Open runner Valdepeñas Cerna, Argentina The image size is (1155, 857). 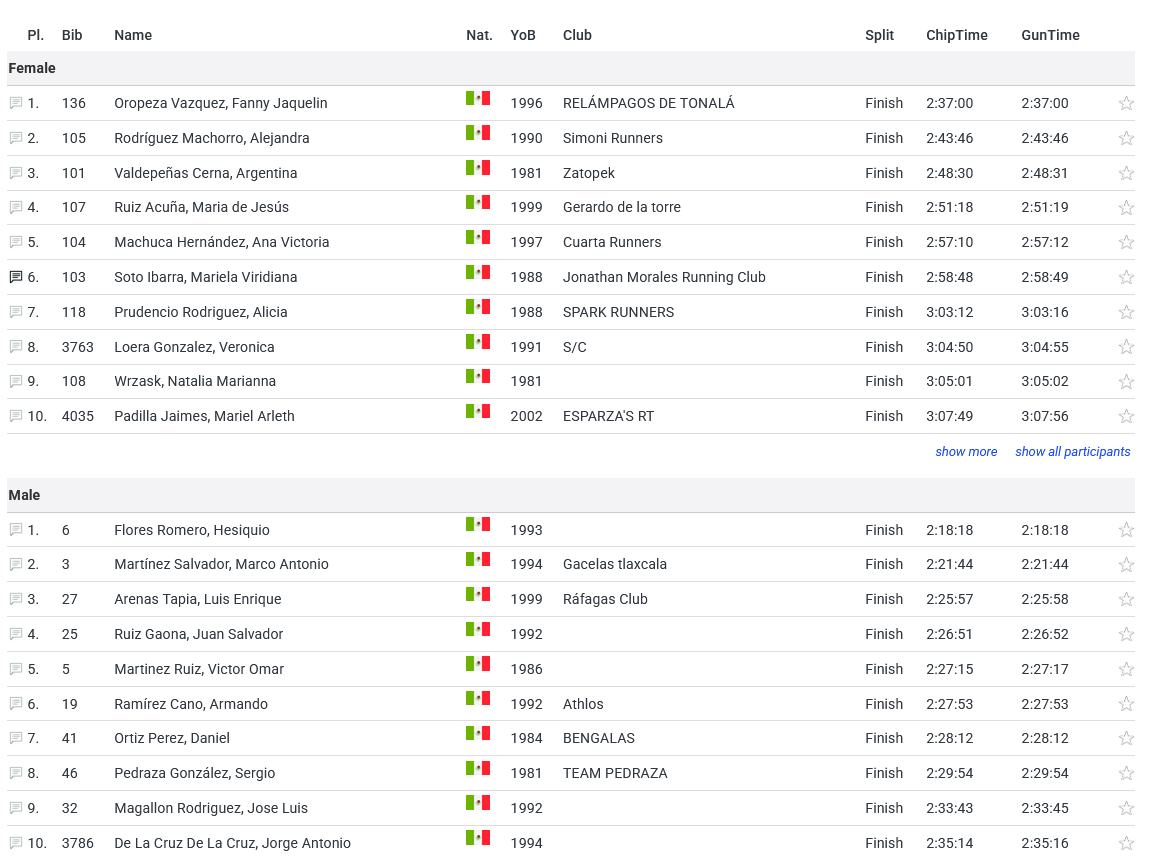tap(205, 173)
